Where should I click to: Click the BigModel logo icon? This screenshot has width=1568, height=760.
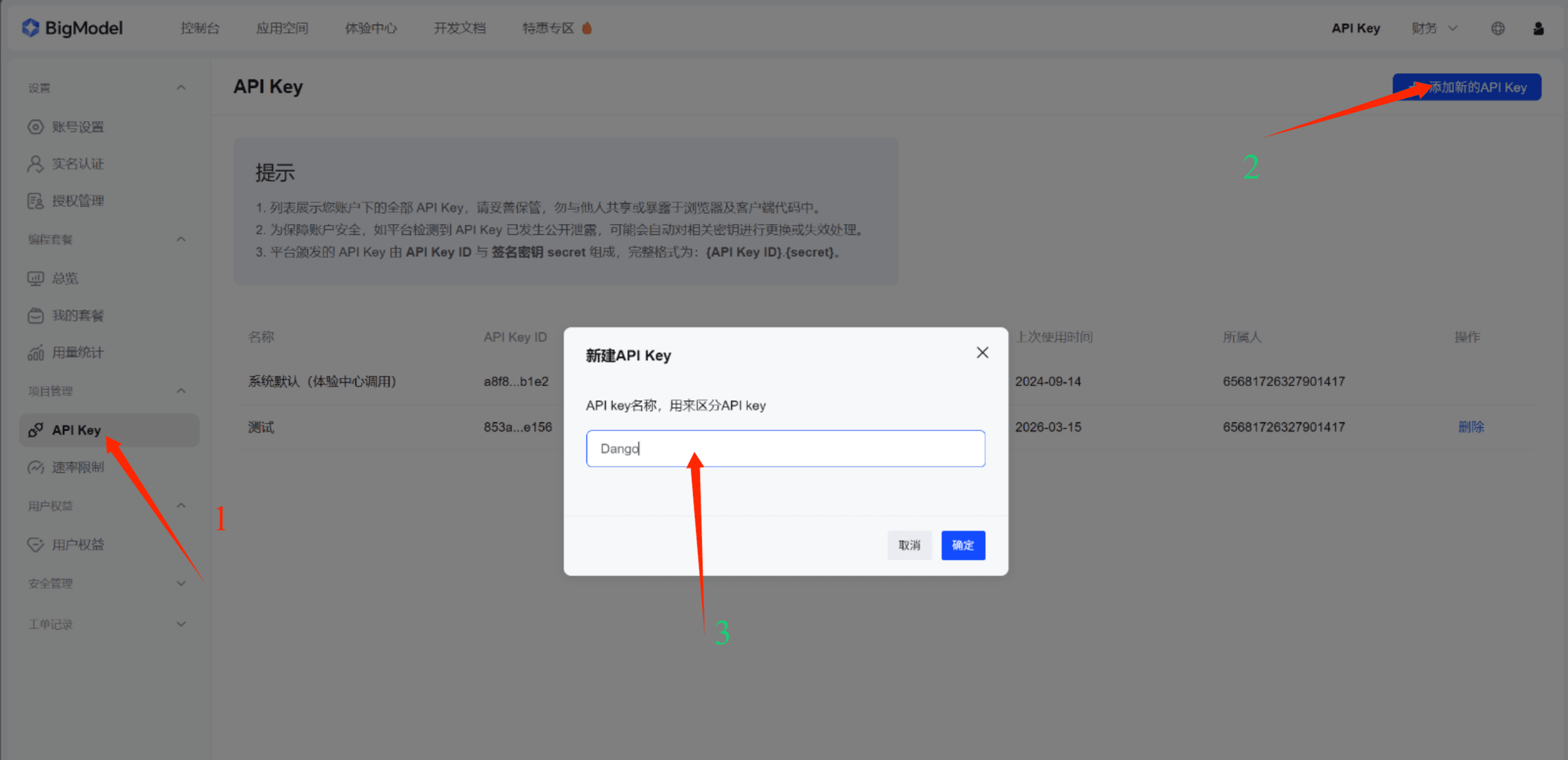tap(30, 28)
